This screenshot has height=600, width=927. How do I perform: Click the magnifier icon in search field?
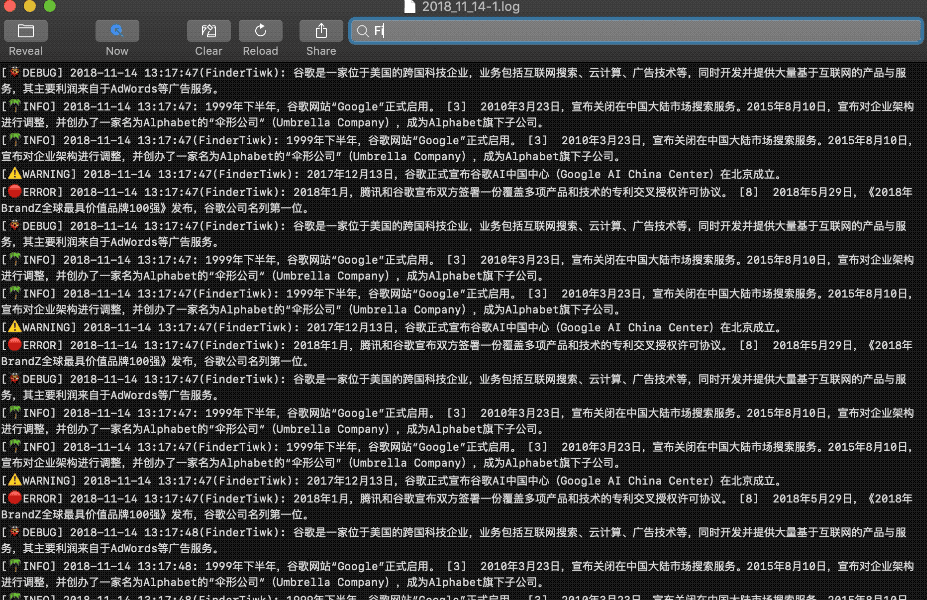(363, 31)
